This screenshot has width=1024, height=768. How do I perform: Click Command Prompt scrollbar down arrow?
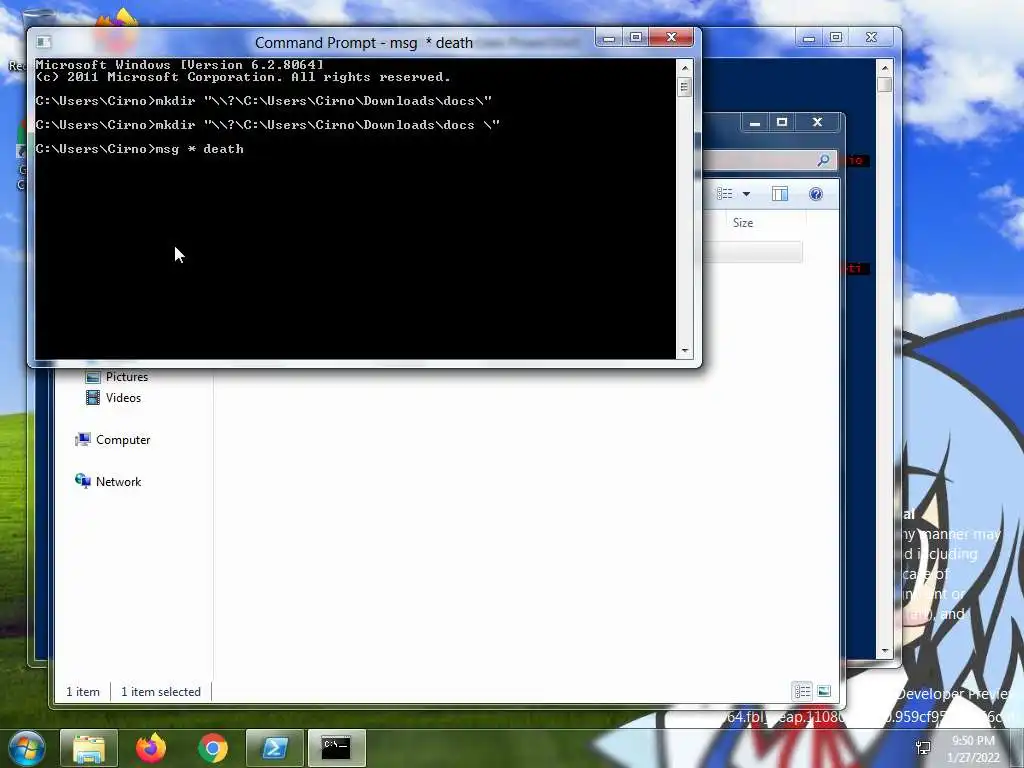(684, 351)
